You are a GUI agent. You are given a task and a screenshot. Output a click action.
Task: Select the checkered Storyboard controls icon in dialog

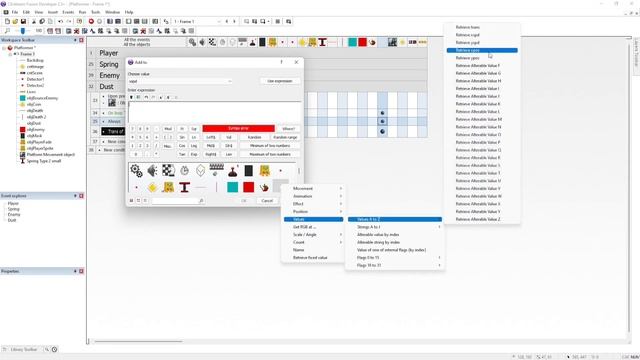pos(168,171)
